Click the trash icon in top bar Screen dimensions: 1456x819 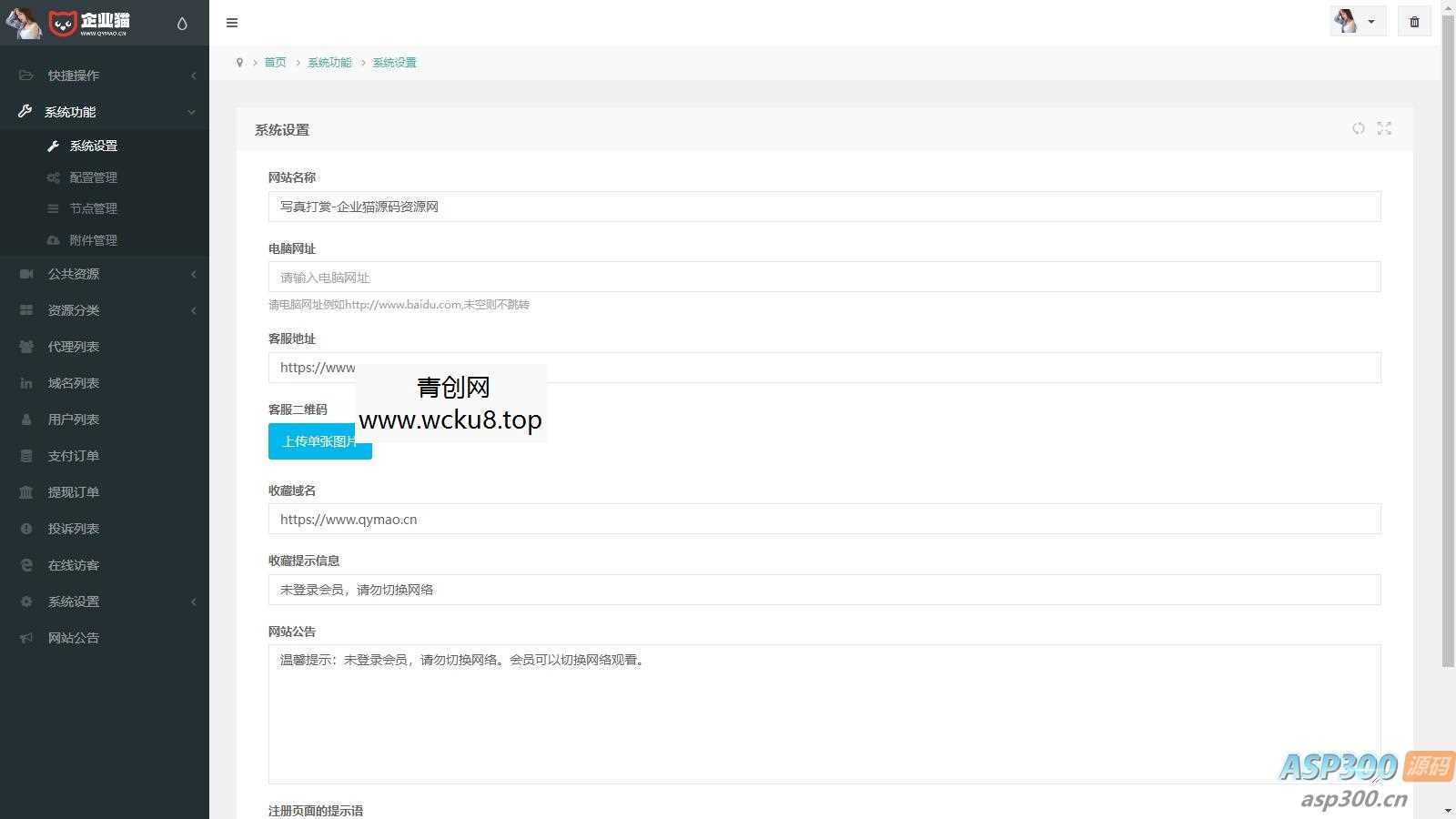click(x=1414, y=22)
